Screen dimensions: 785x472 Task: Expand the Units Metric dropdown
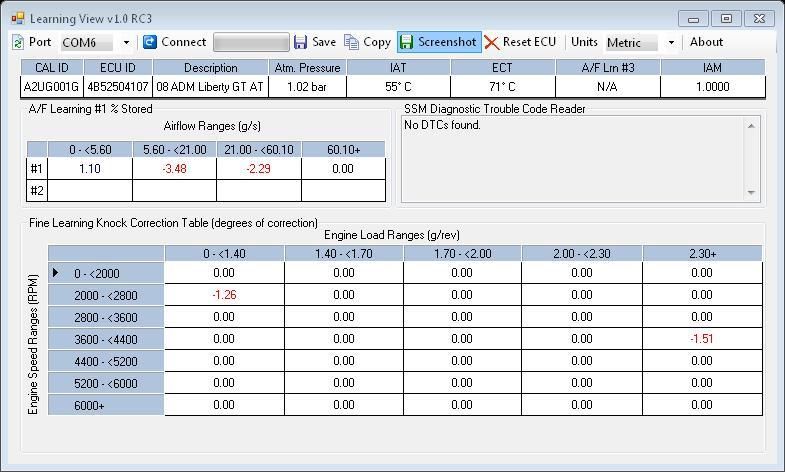670,43
